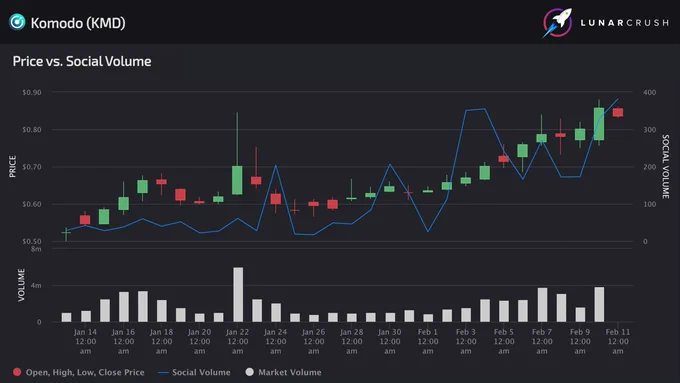This screenshot has width=680, height=383.
Task: Click the Feb 11 12:00 am axis label
Action: coord(618,341)
